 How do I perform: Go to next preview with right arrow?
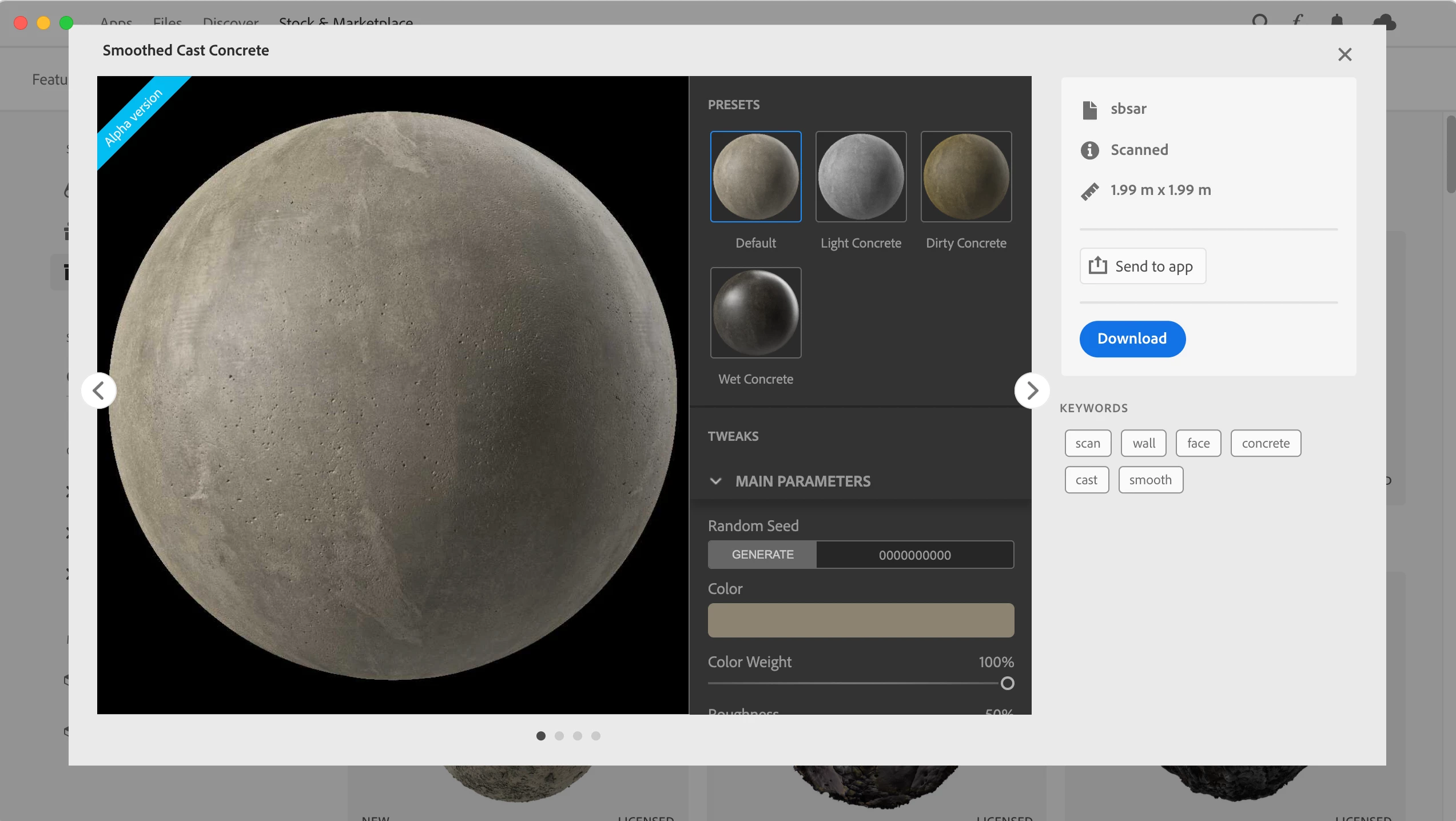coord(1032,390)
